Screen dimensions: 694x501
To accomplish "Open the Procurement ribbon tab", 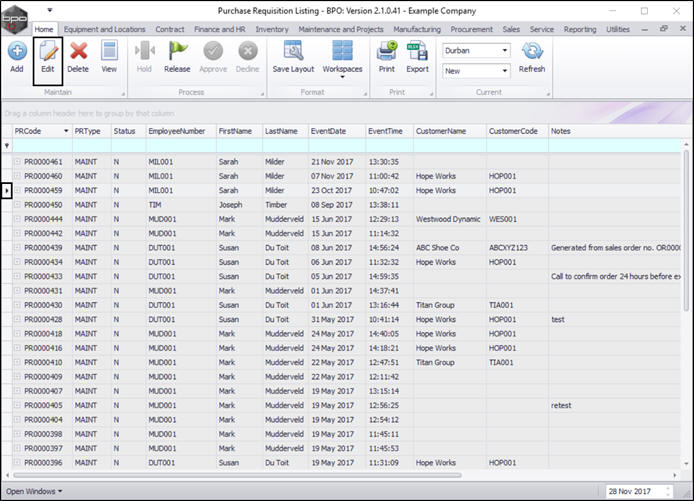I will 471,30.
